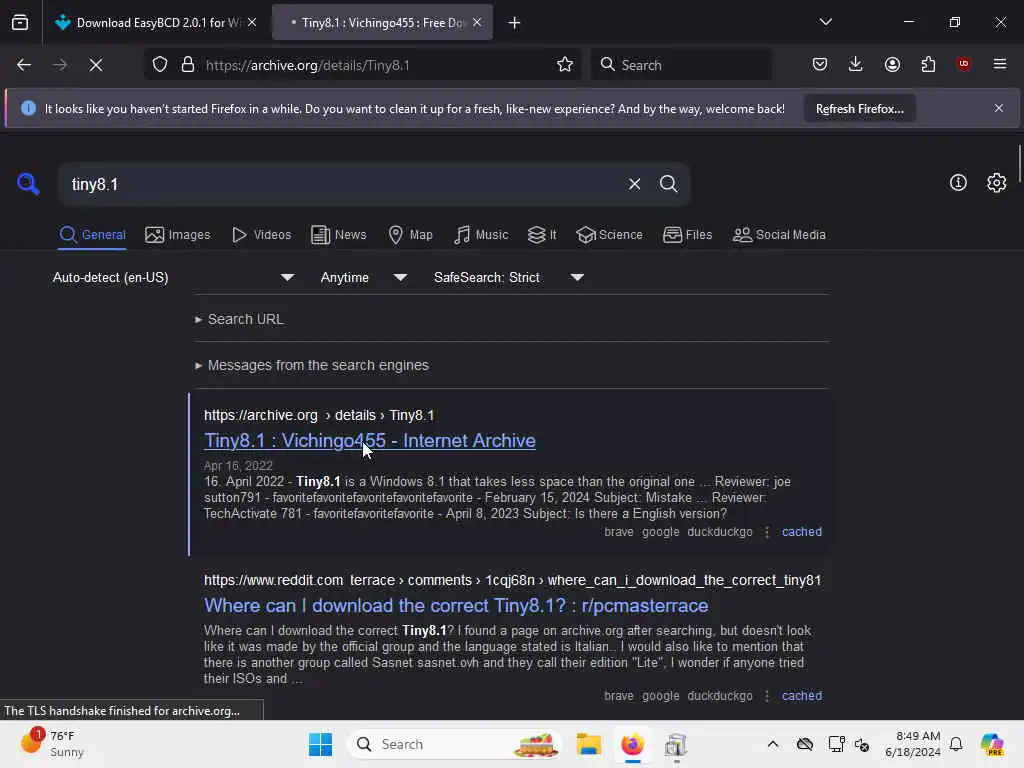Open search preferences gear icon
The image size is (1024, 768).
(x=997, y=183)
